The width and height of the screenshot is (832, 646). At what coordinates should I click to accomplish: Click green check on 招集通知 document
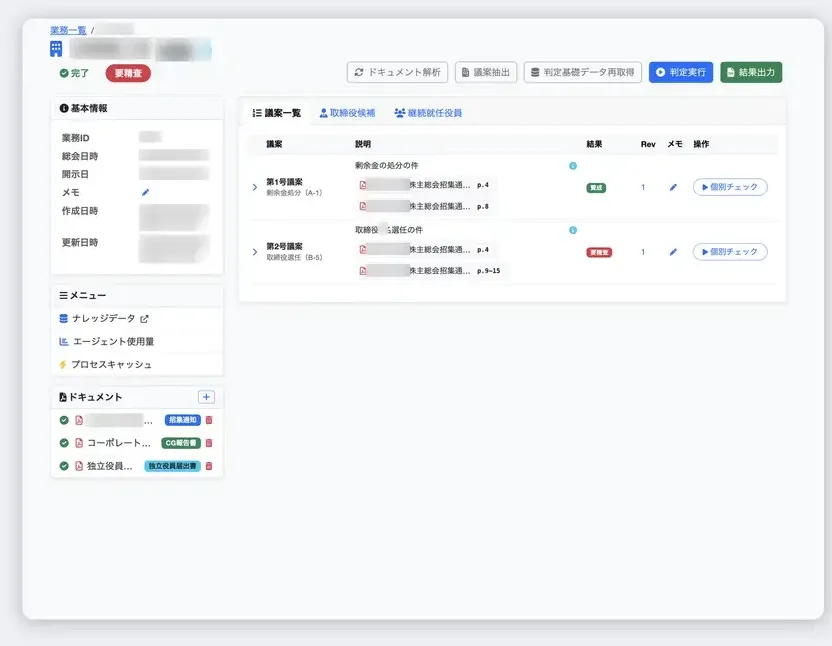[64, 420]
